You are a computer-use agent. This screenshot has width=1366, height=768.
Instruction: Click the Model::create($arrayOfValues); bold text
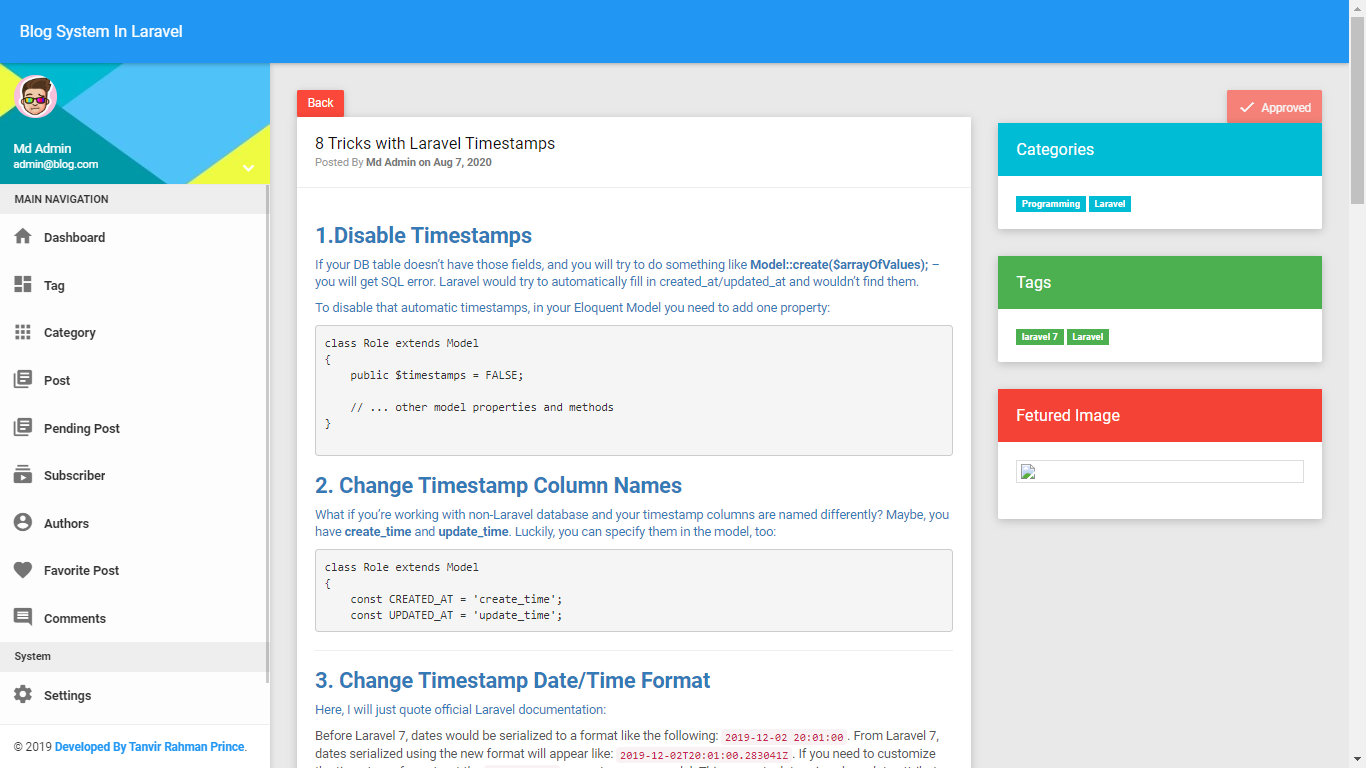click(x=839, y=265)
